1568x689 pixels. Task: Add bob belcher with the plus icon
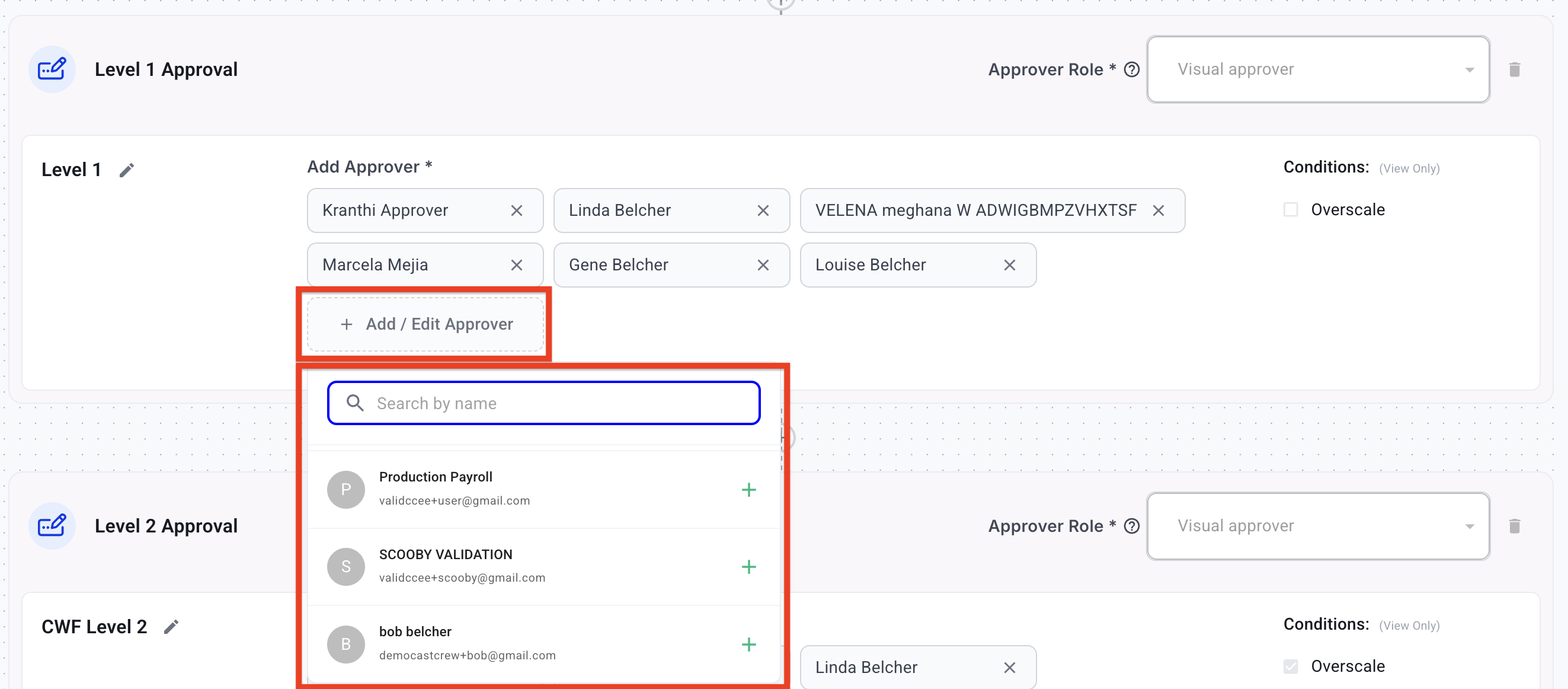click(748, 645)
